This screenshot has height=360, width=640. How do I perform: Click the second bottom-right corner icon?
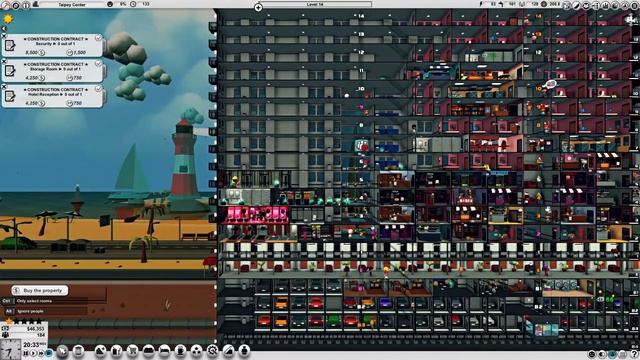click(602, 354)
